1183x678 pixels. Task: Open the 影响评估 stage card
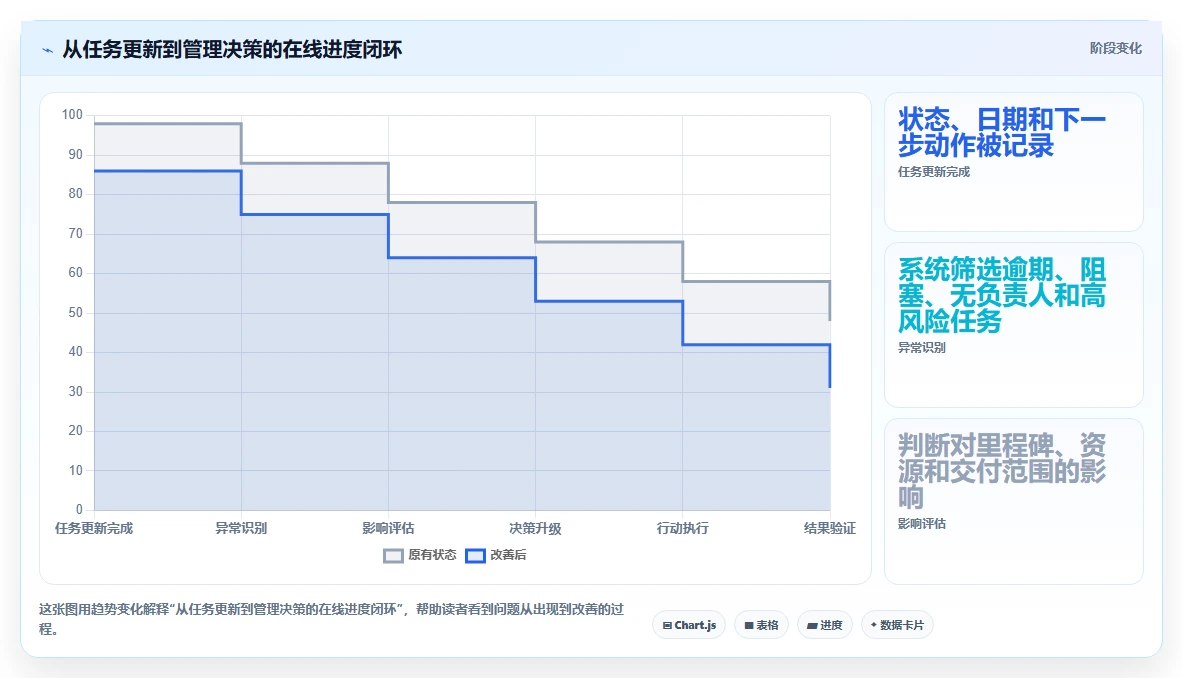(1013, 502)
